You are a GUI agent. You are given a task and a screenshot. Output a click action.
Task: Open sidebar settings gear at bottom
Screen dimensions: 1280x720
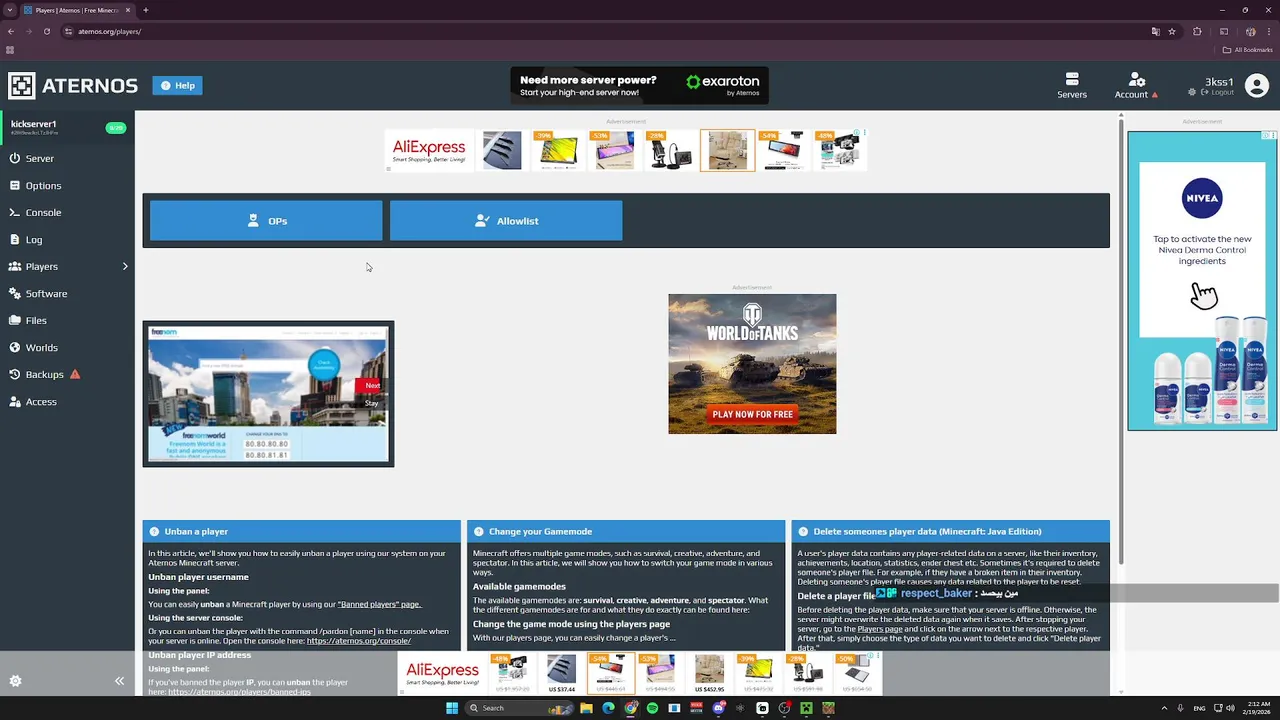pos(15,681)
